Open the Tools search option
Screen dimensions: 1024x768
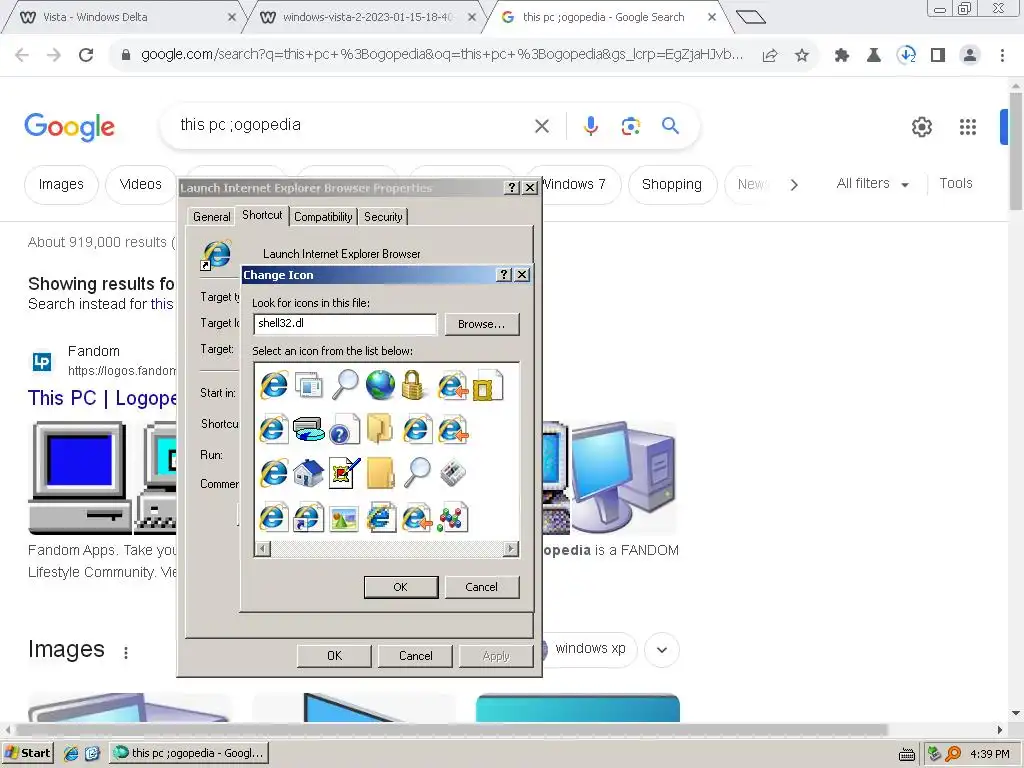(x=955, y=184)
